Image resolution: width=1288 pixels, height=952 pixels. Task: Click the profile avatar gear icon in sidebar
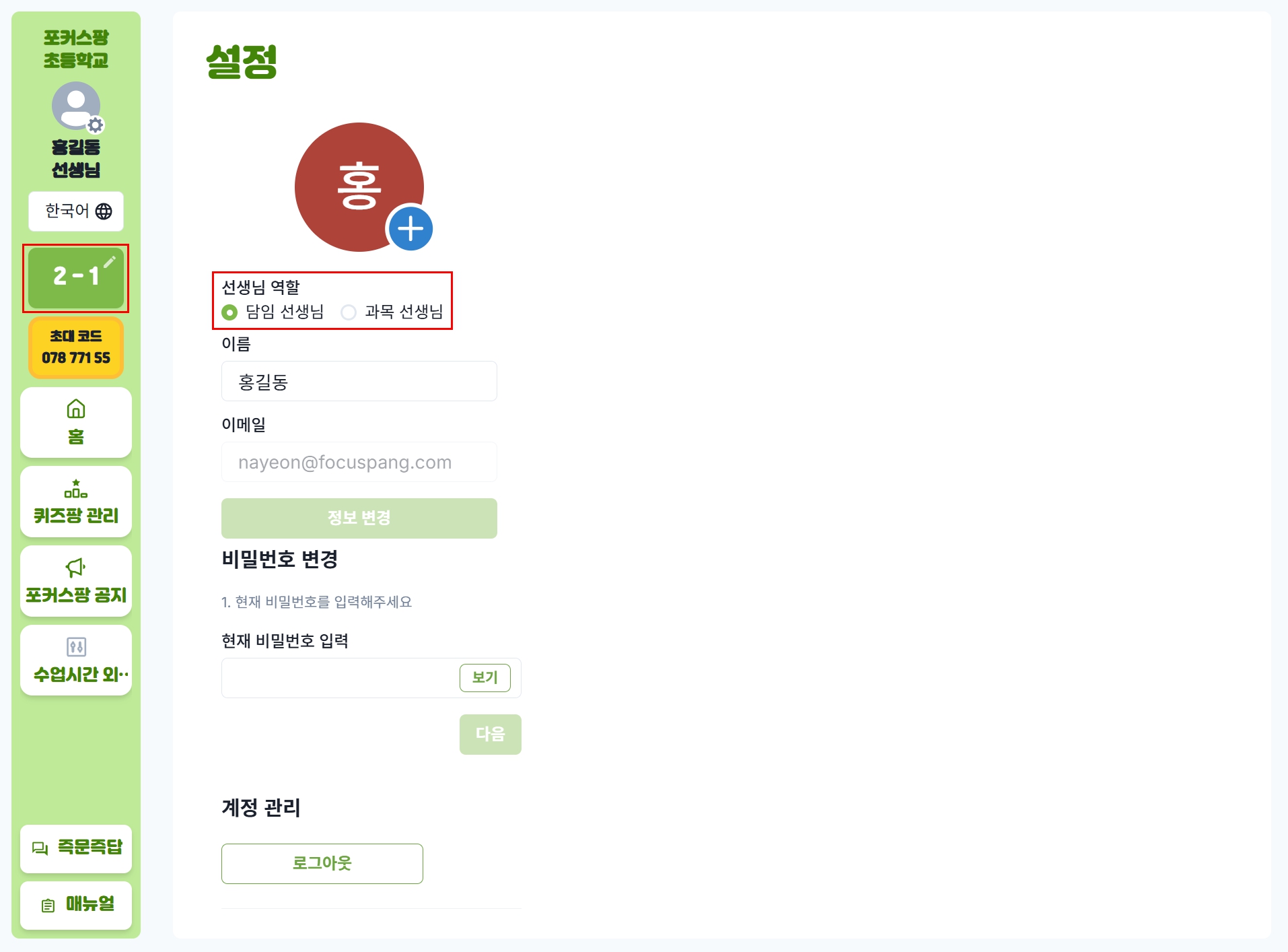pyautogui.click(x=96, y=125)
